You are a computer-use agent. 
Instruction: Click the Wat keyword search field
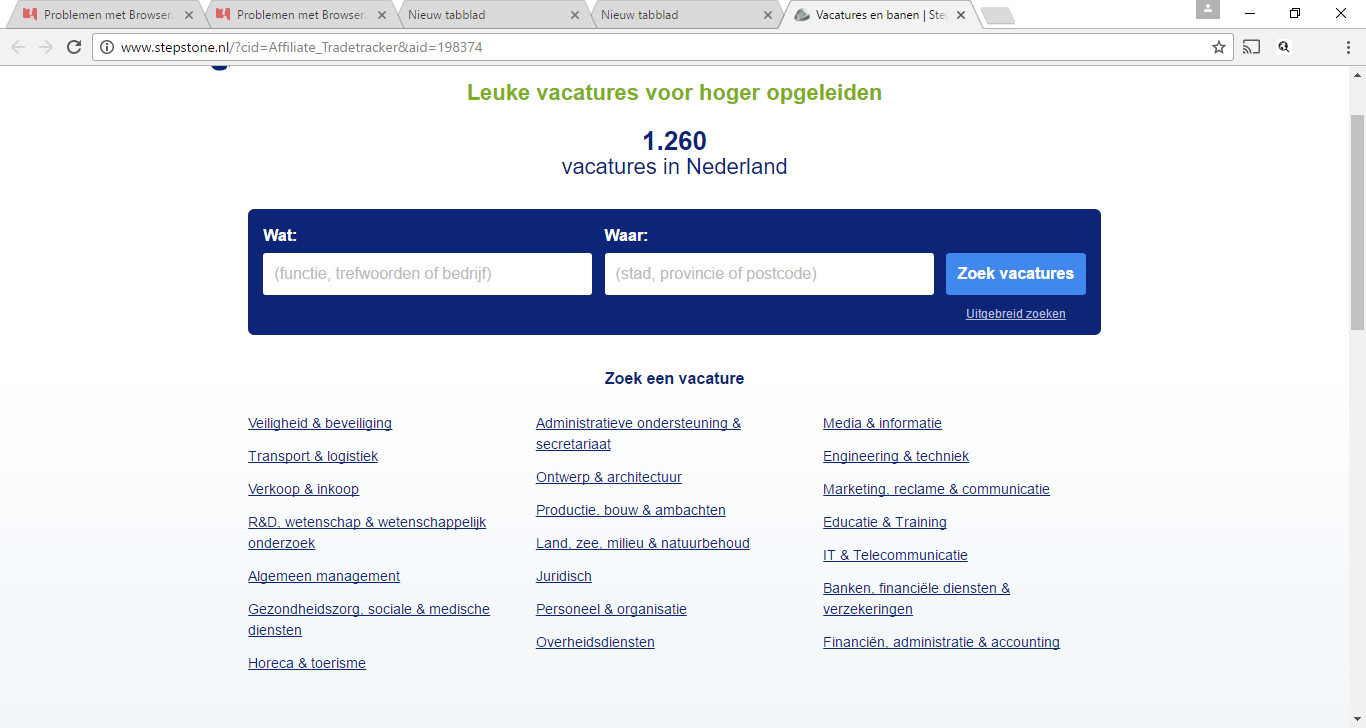(427, 274)
